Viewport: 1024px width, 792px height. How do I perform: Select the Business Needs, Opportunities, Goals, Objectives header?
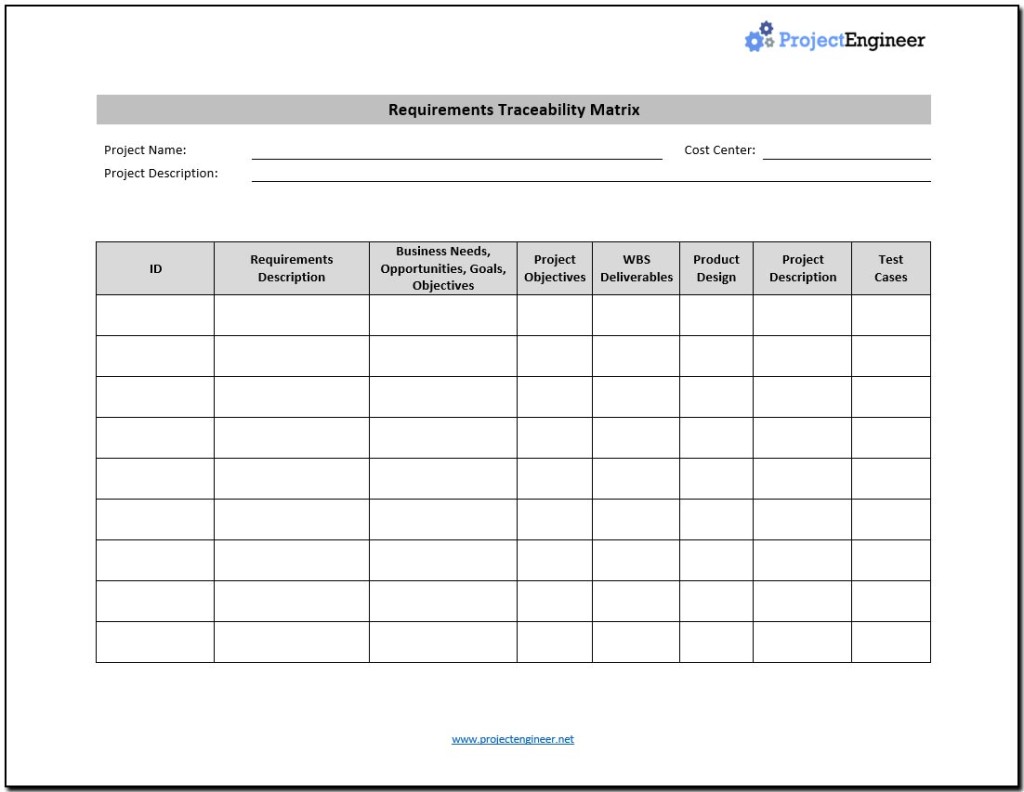[442, 267]
